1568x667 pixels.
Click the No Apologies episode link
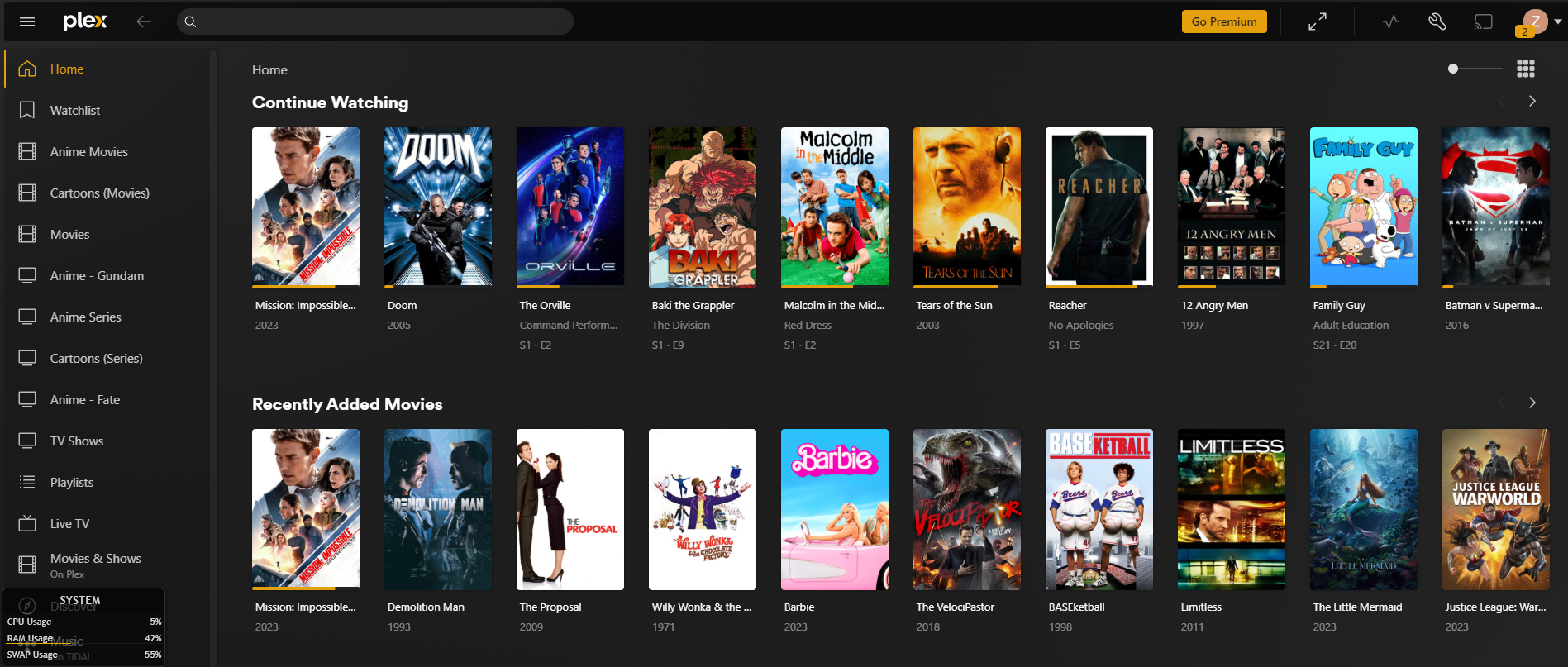click(1081, 326)
